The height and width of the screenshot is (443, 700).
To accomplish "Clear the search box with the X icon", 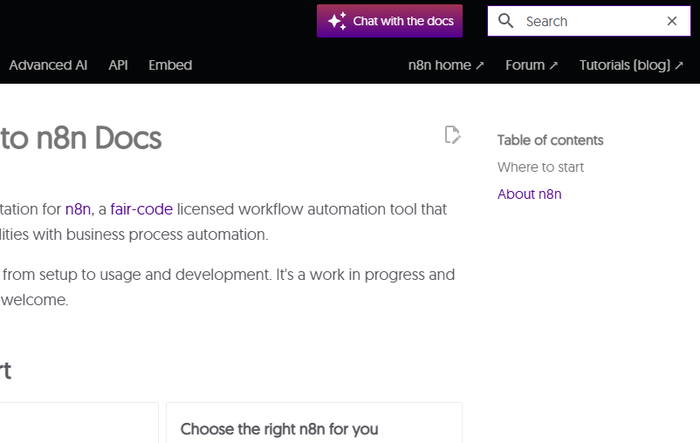I will (672, 21).
